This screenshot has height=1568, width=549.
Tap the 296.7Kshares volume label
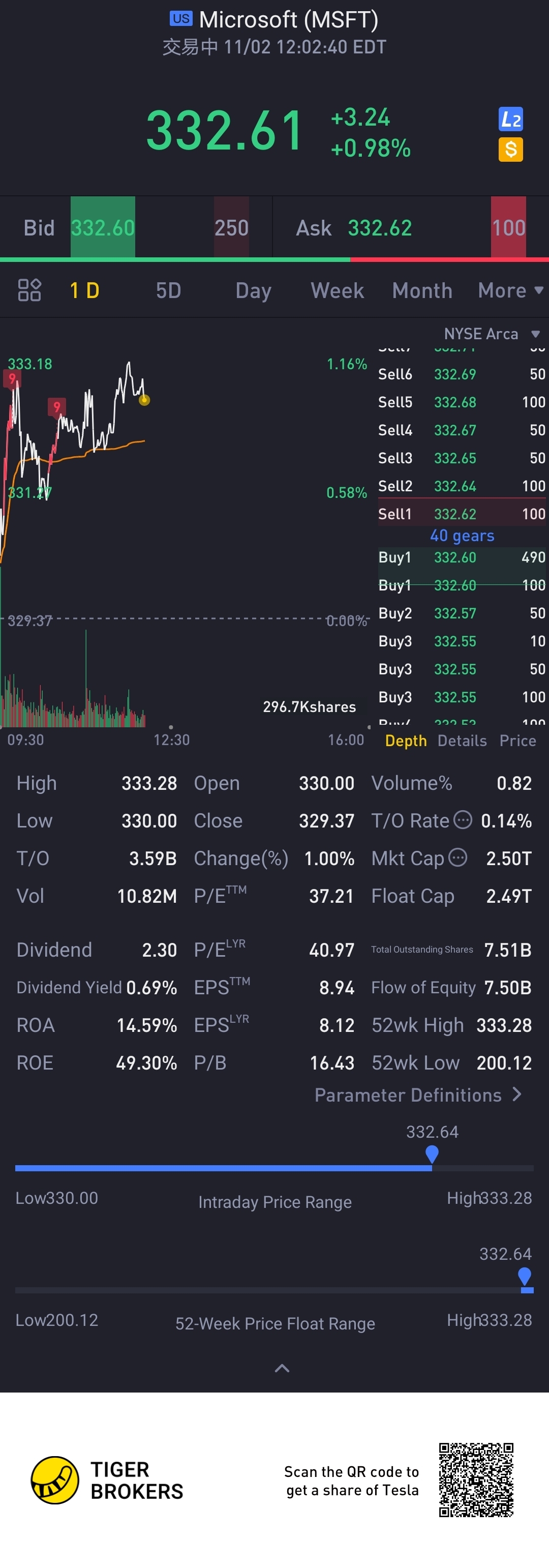coord(309,707)
